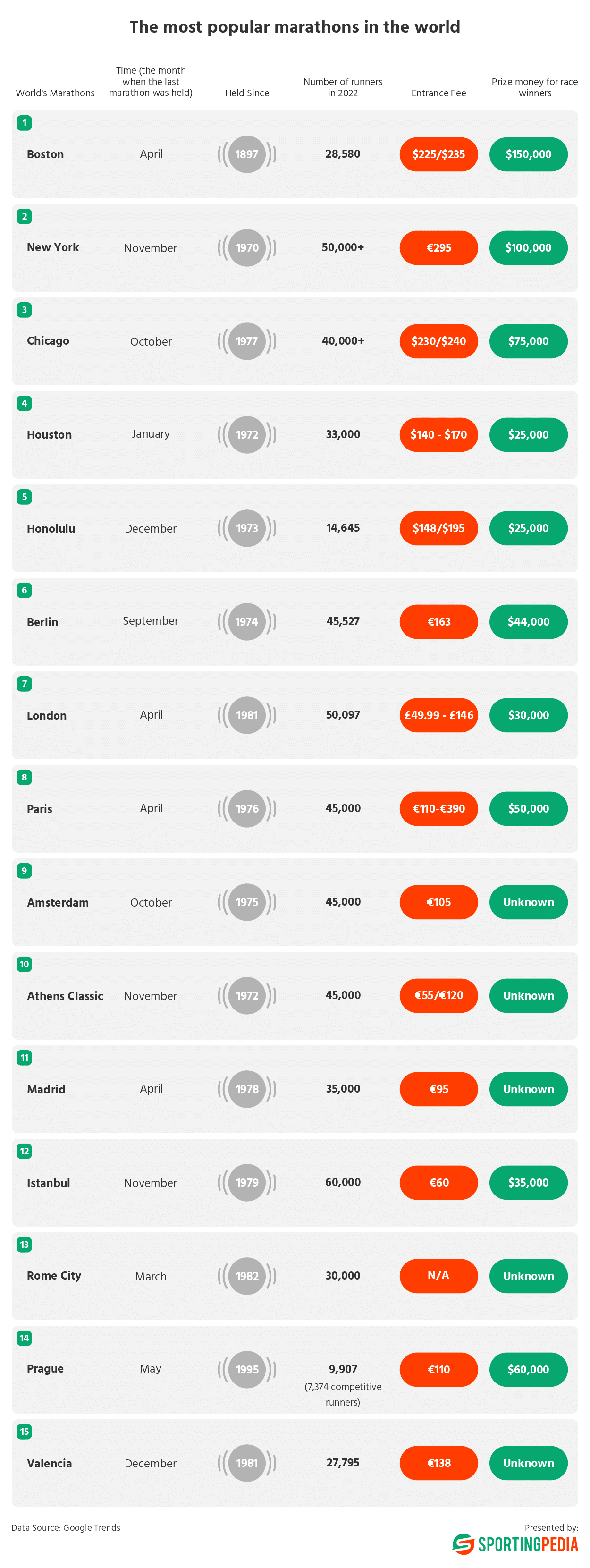Click the €295 entrance fee pill
The width and height of the screenshot is (590, 1568).
(x=438, y=248)
